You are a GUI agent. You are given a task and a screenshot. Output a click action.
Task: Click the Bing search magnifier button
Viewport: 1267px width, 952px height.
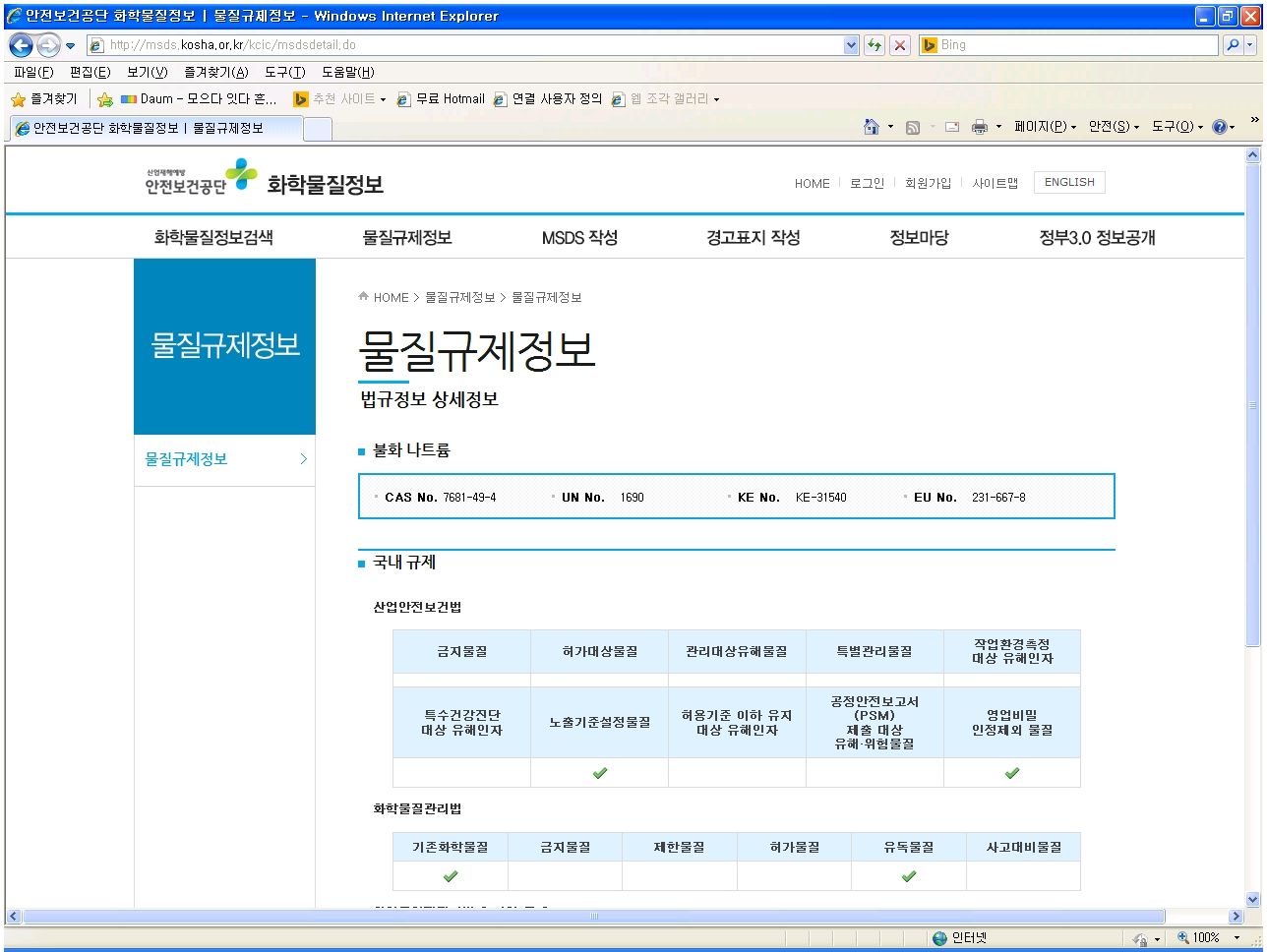(1232, 45)
